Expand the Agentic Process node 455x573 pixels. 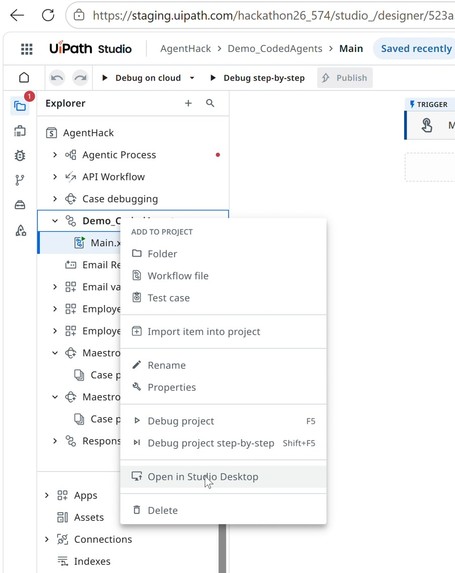click(x=55, y=155)
